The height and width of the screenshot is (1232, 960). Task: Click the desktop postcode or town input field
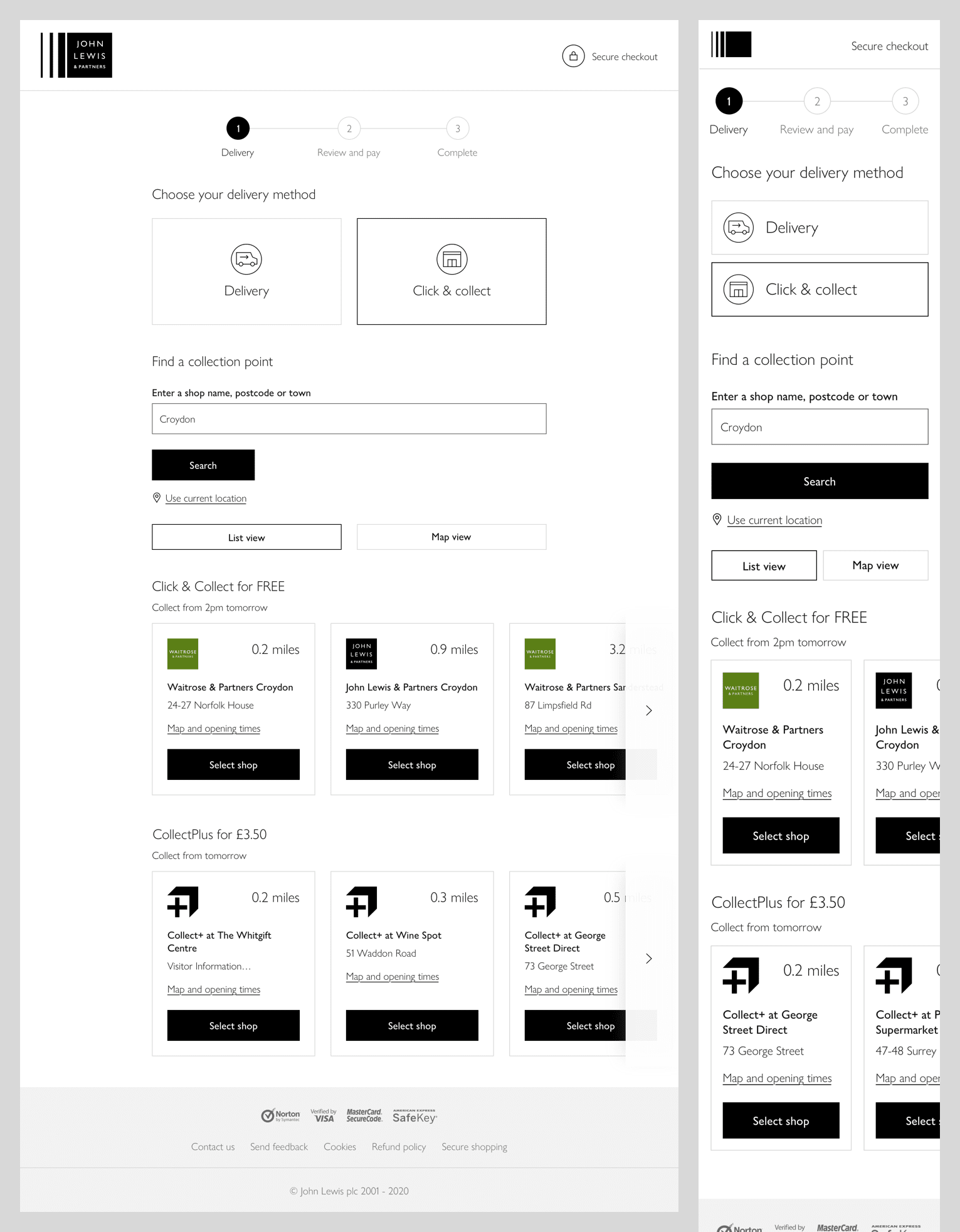[x=349, y=419]
